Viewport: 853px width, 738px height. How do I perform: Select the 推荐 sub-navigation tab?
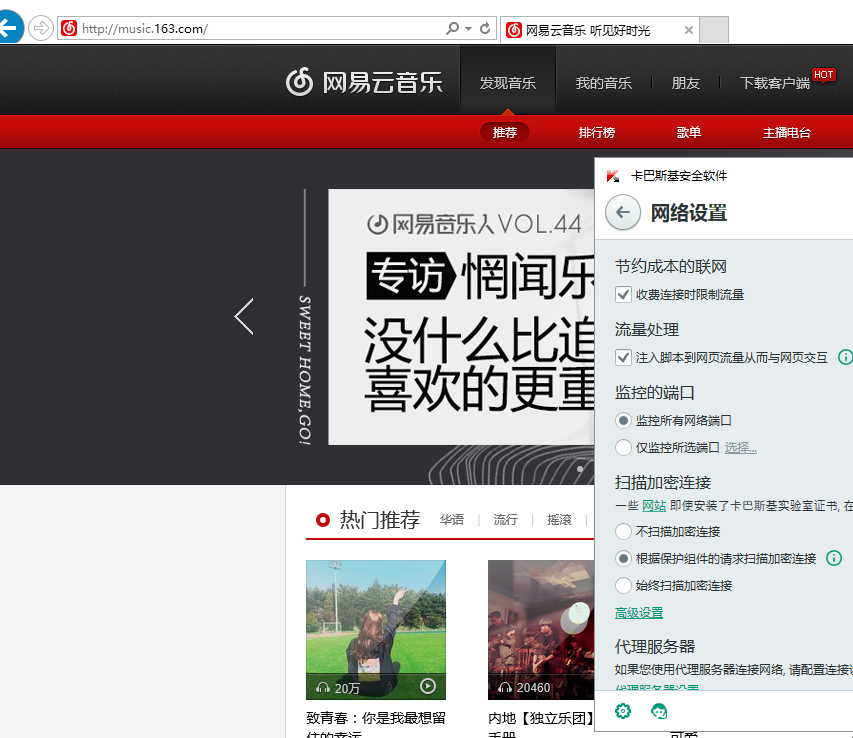pos(505,132)
